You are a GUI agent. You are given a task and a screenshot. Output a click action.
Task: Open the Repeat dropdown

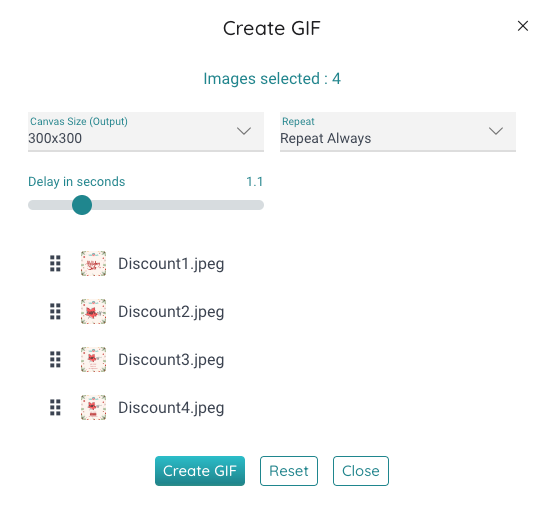point(398,132)
